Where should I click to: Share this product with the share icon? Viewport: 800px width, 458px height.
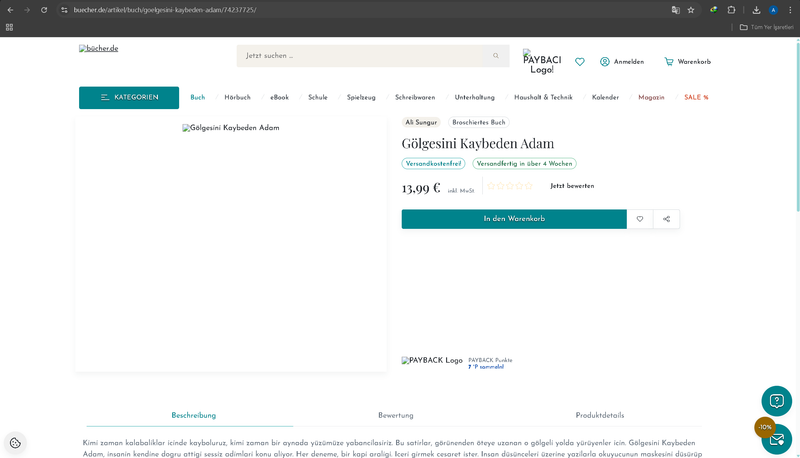pyautogui.click(x=666, y=219)
